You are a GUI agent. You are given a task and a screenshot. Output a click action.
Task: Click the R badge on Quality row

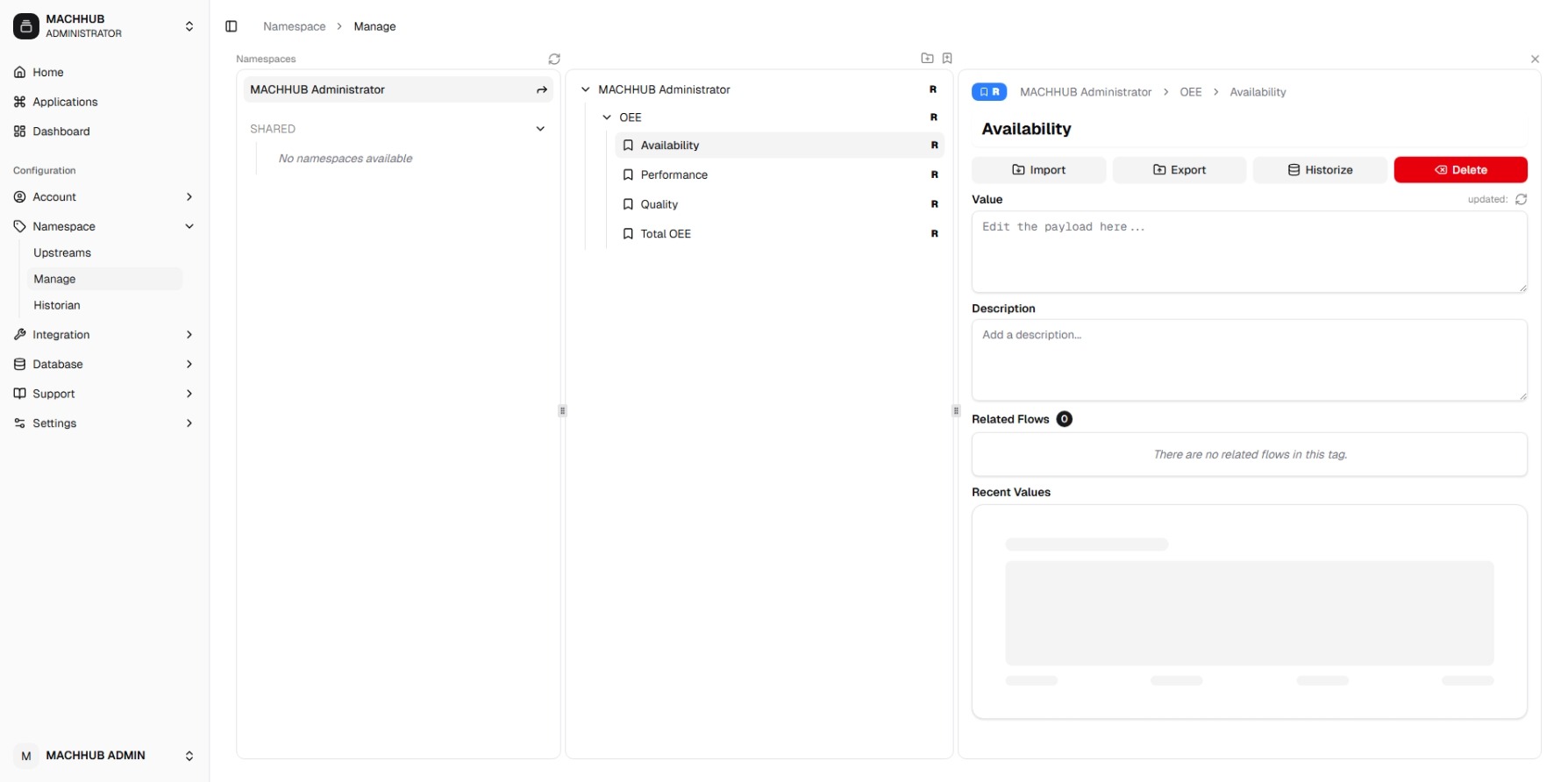(935, 204)
